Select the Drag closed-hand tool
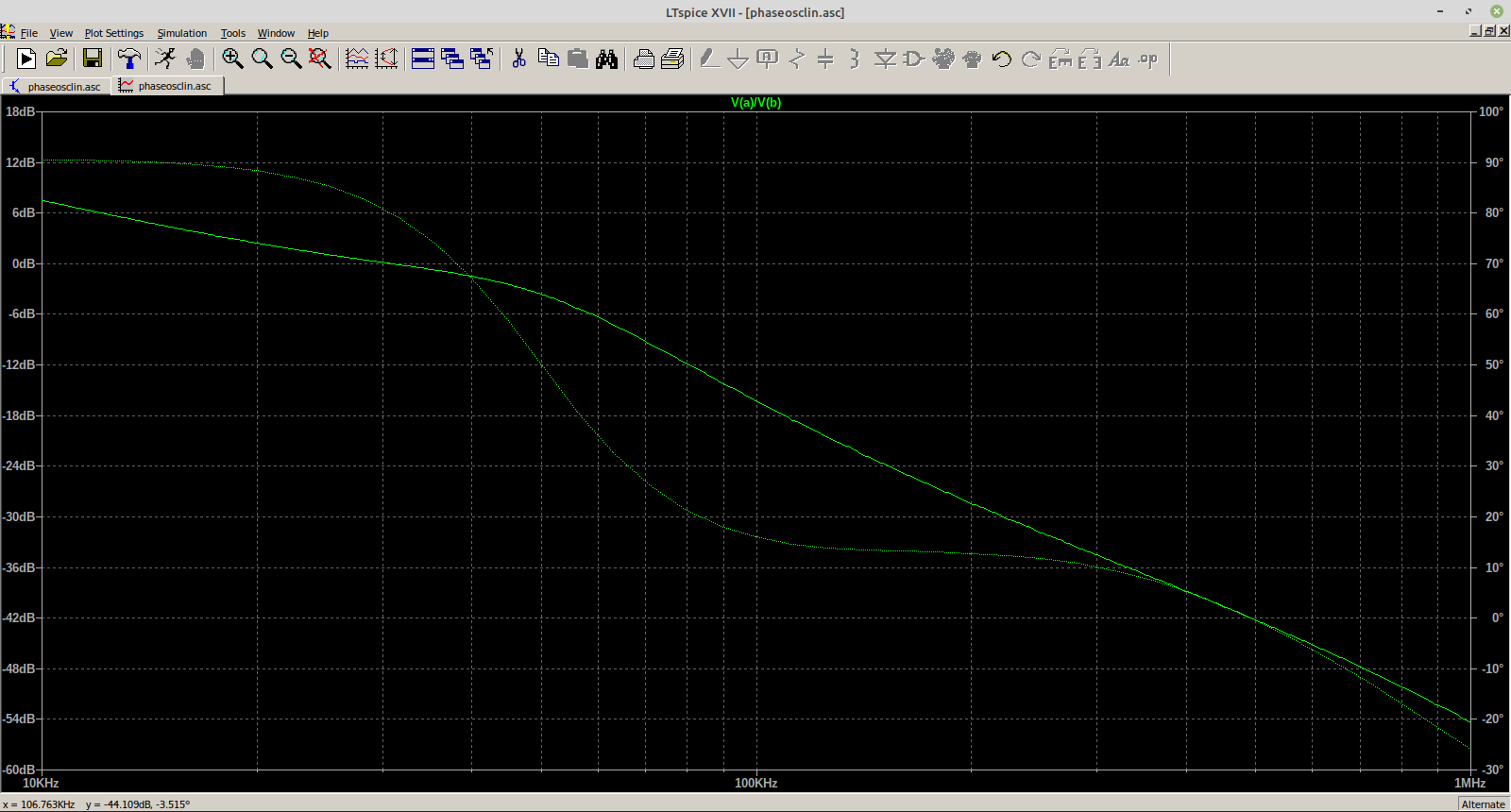1511x812 pixels. tap(973, 59)
